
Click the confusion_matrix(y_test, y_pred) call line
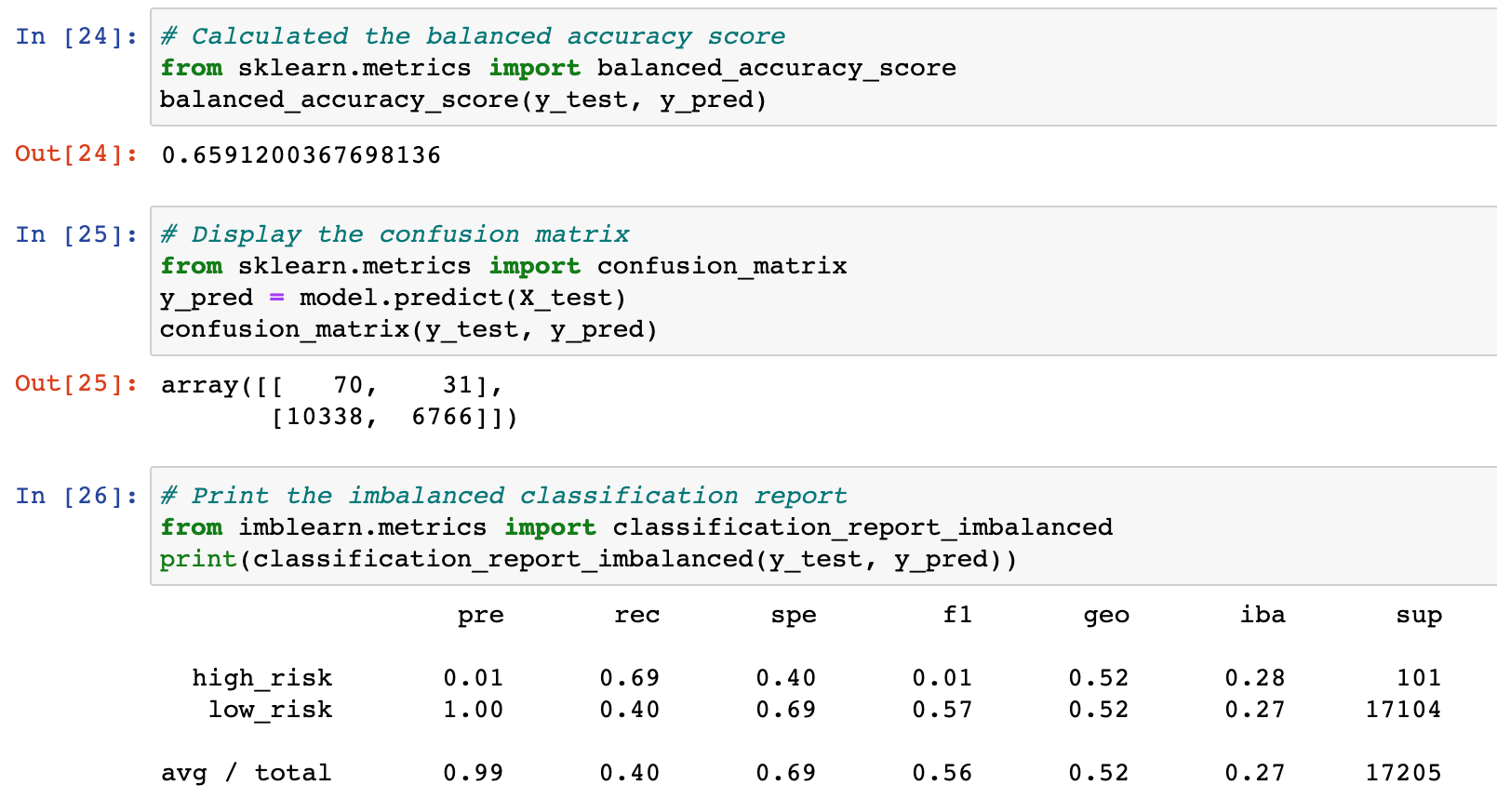[408, 329]
